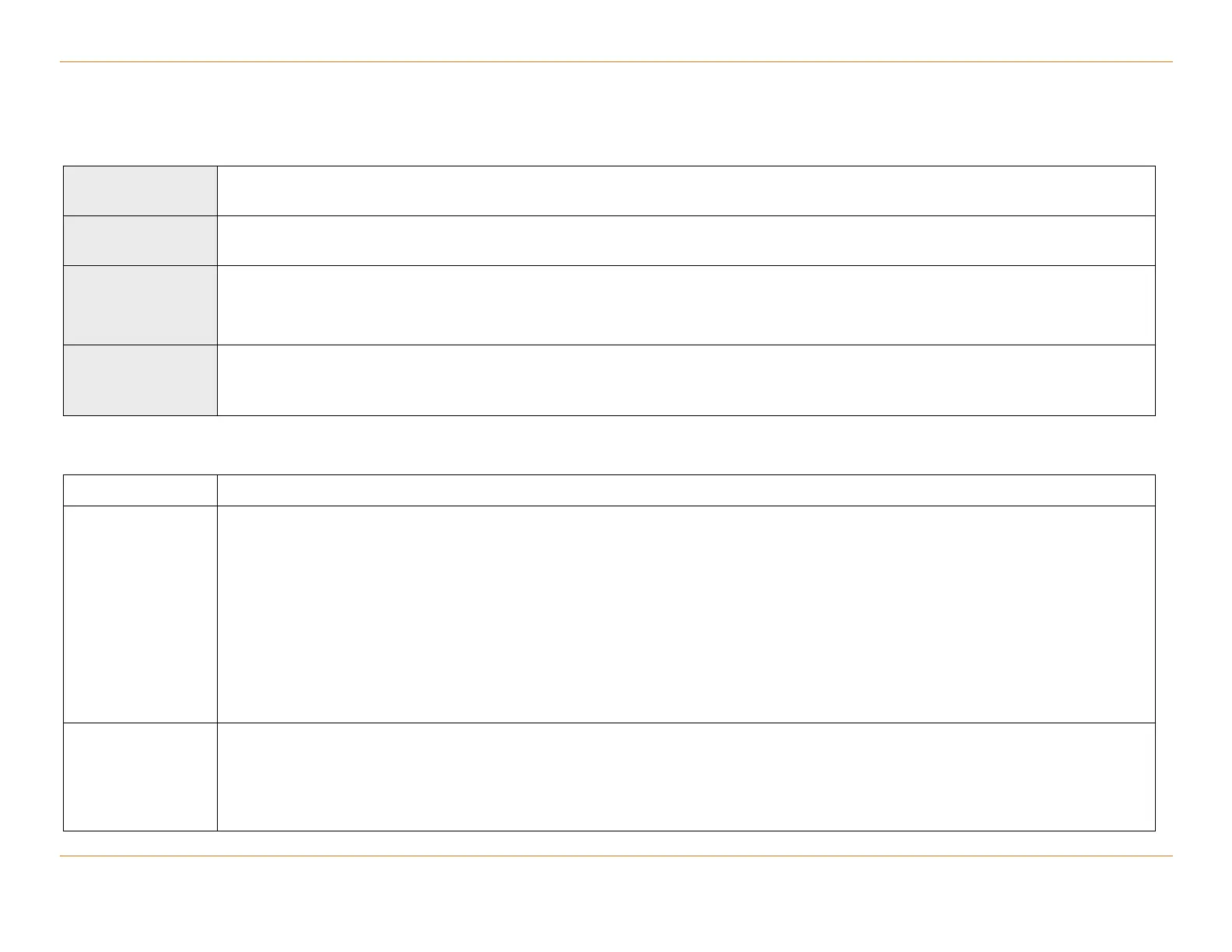This screenshot has width=1232, height=952.
Task: Click narrow header-row left cell of lower table
Action: coord(140,490)
